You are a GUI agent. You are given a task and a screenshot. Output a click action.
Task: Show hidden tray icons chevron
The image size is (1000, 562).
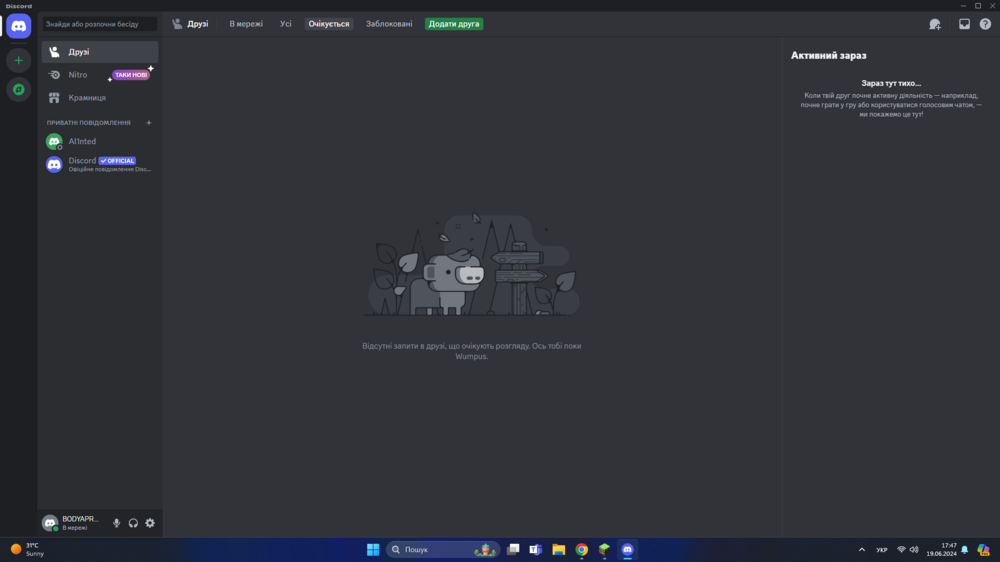click(x=862, y=549)
